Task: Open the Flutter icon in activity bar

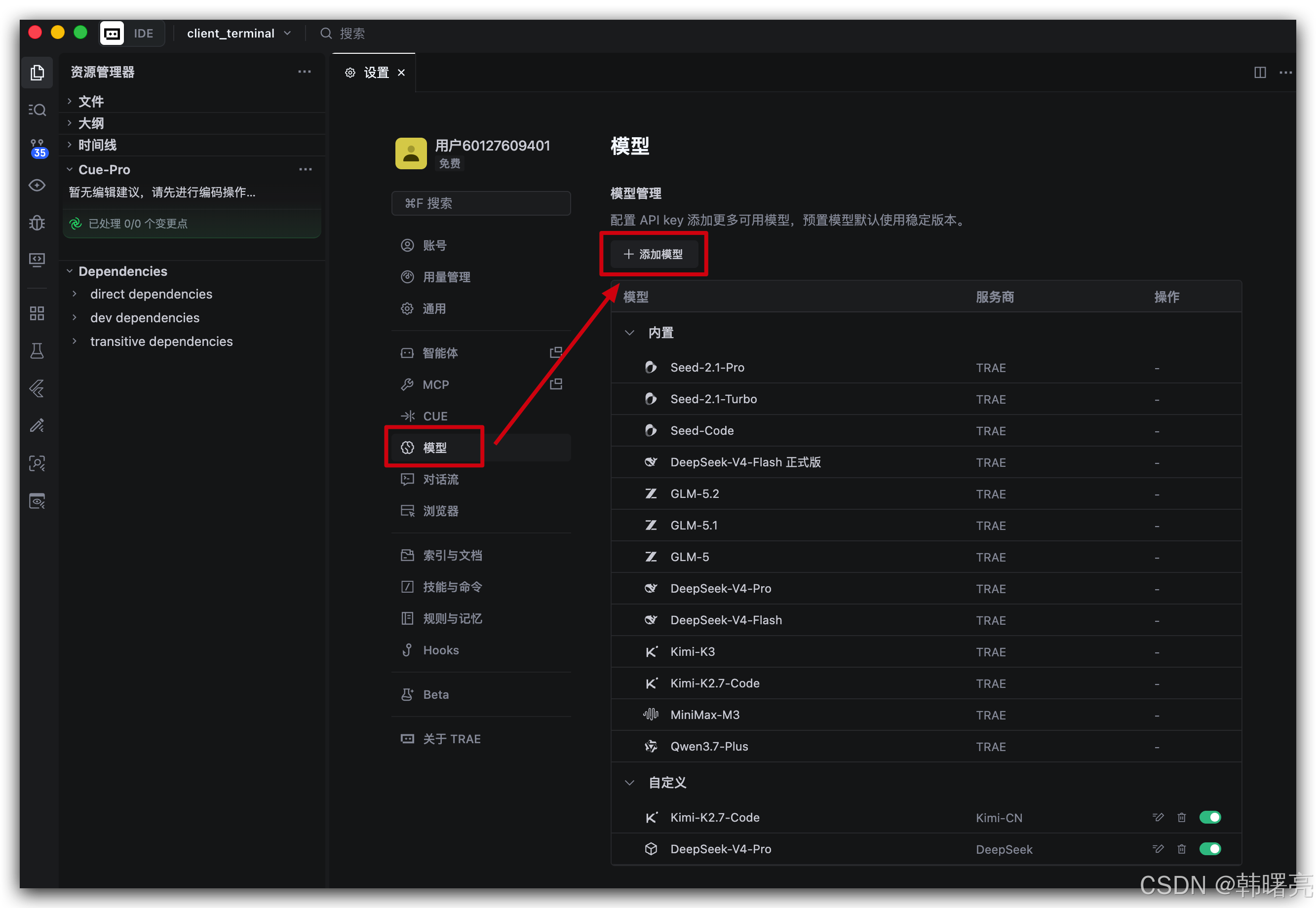Action: 37,388
